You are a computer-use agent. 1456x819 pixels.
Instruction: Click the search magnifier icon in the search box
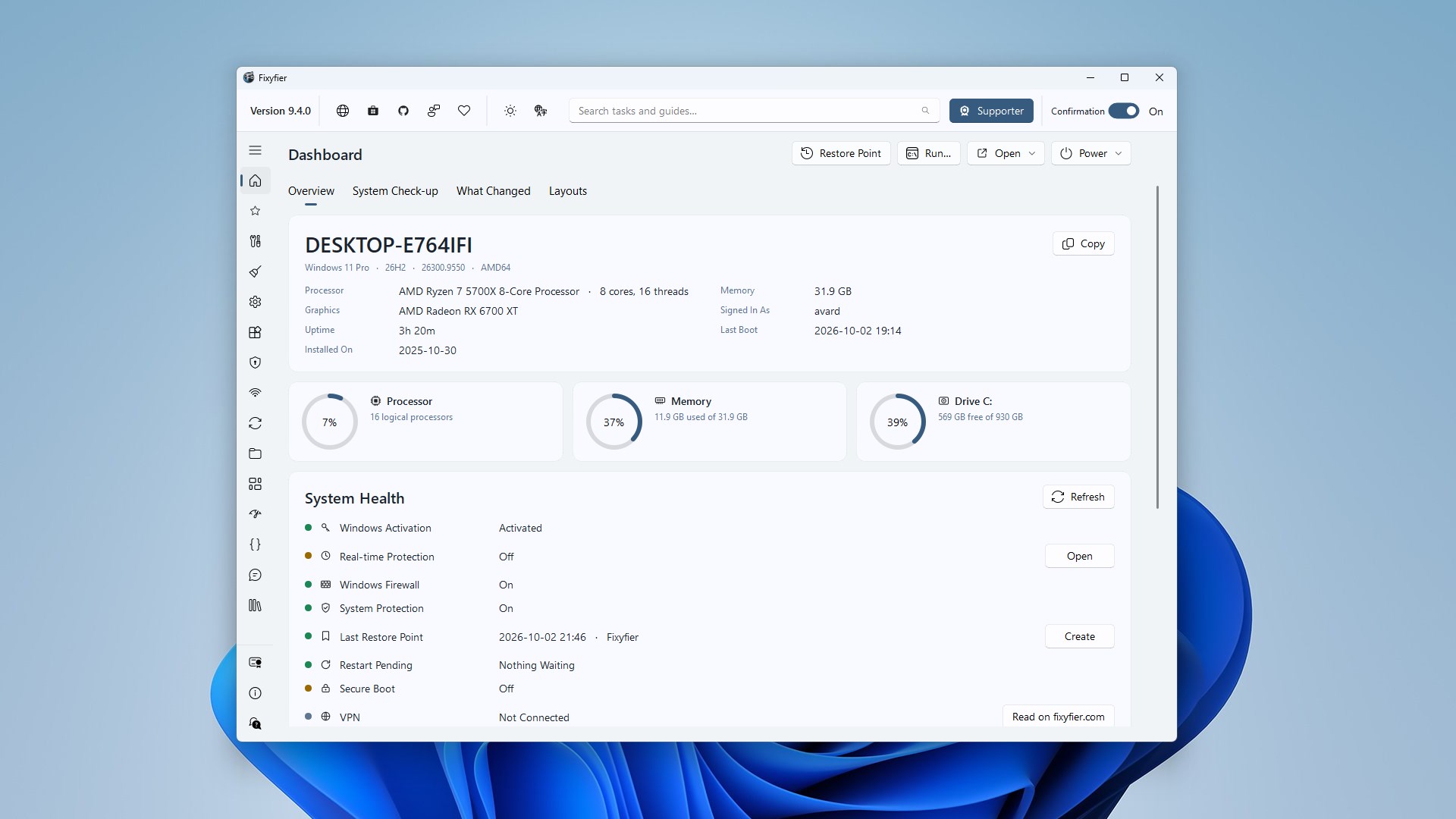(925, 111)
